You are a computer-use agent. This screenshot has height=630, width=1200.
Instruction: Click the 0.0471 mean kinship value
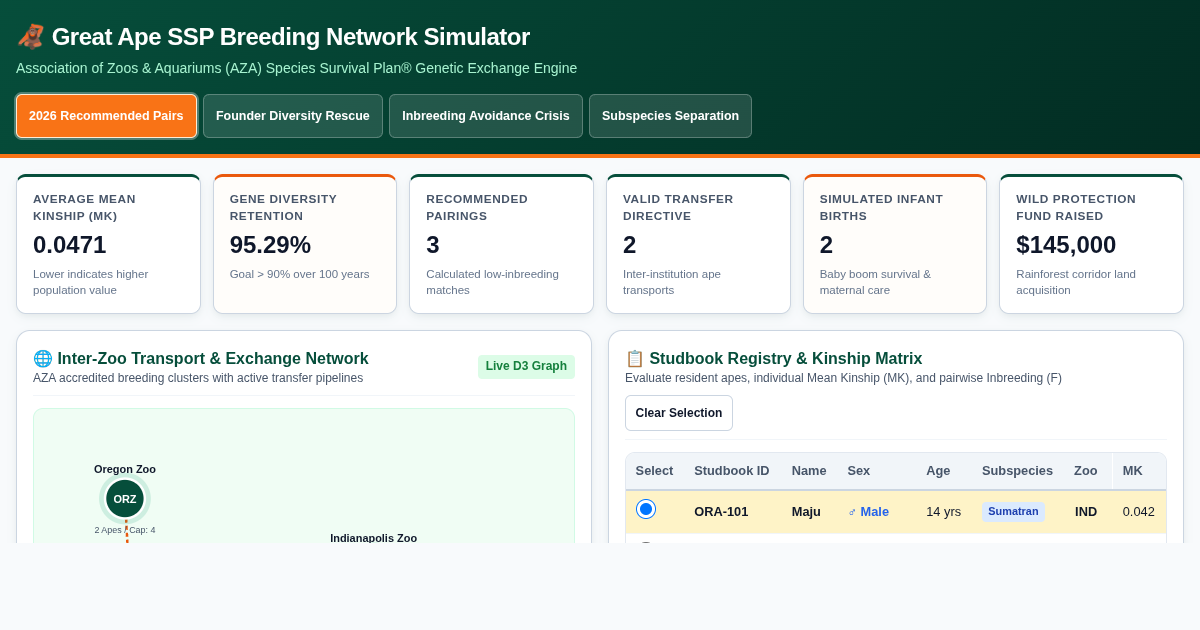click(69, 244)
